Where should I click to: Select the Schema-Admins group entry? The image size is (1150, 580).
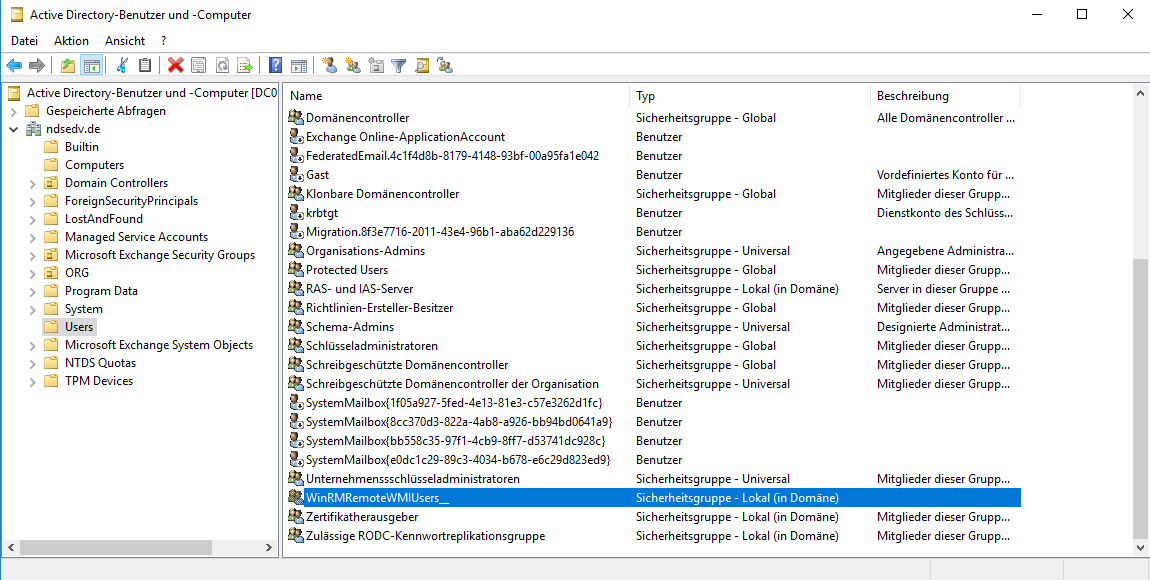(349, 327)
